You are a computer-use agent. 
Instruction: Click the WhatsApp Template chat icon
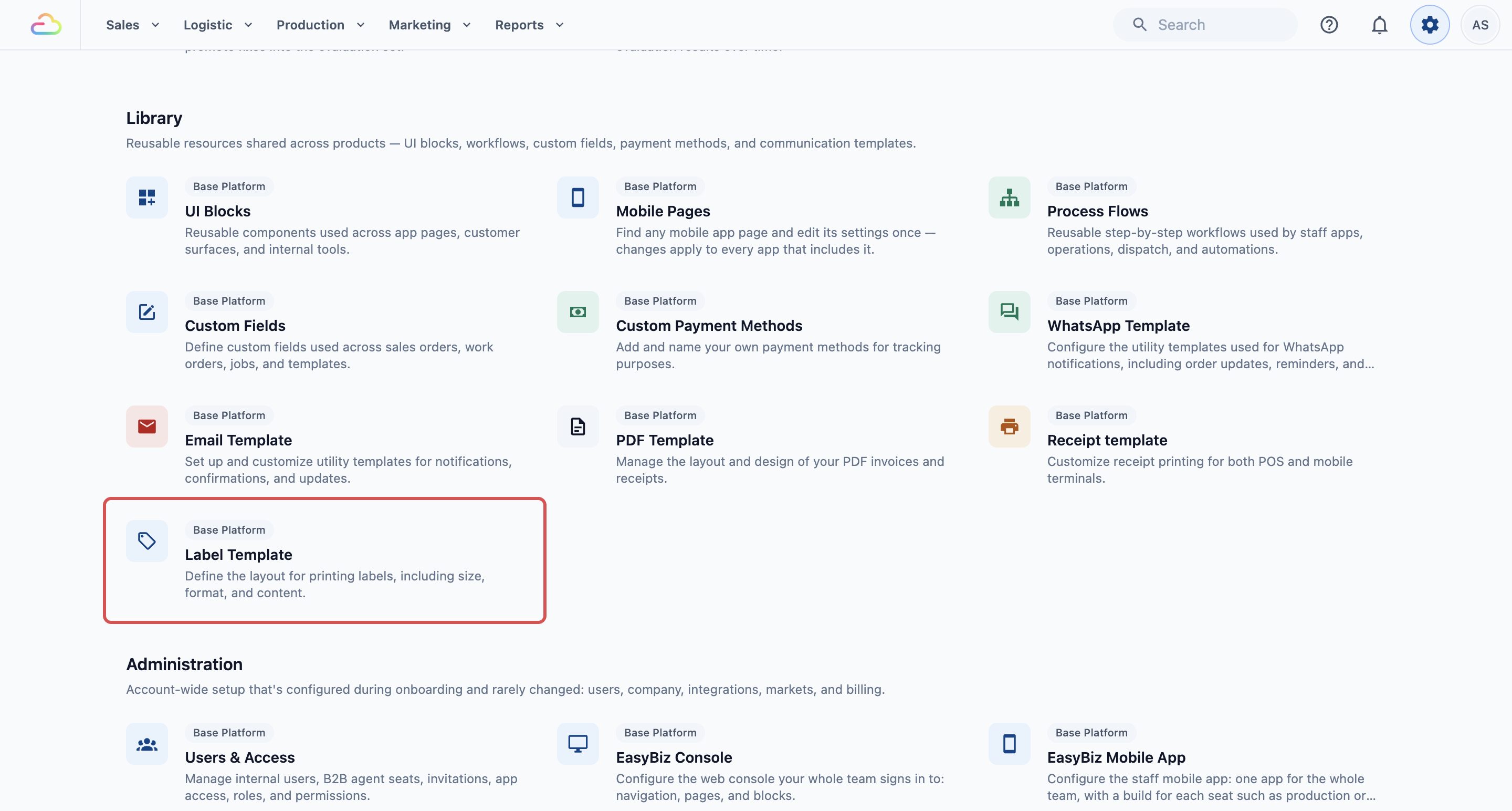click(x=1009, y=312)
